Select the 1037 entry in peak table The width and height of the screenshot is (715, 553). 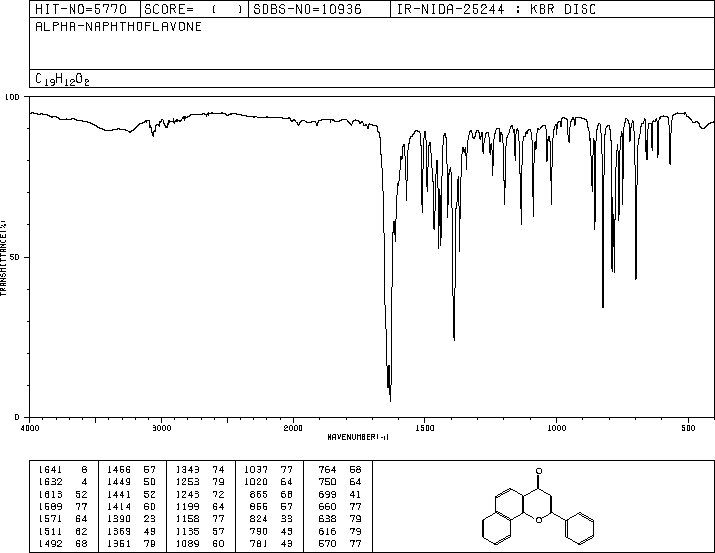click(269, 469)
